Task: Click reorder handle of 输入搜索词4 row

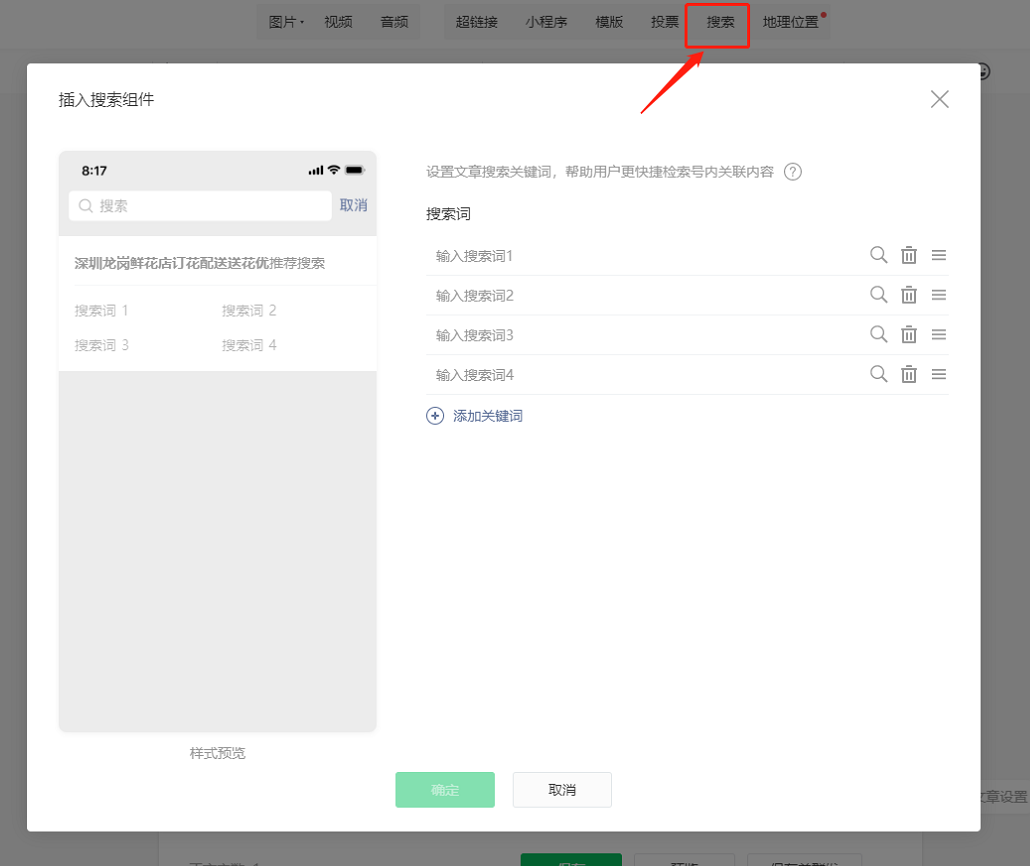Action: 939,374
